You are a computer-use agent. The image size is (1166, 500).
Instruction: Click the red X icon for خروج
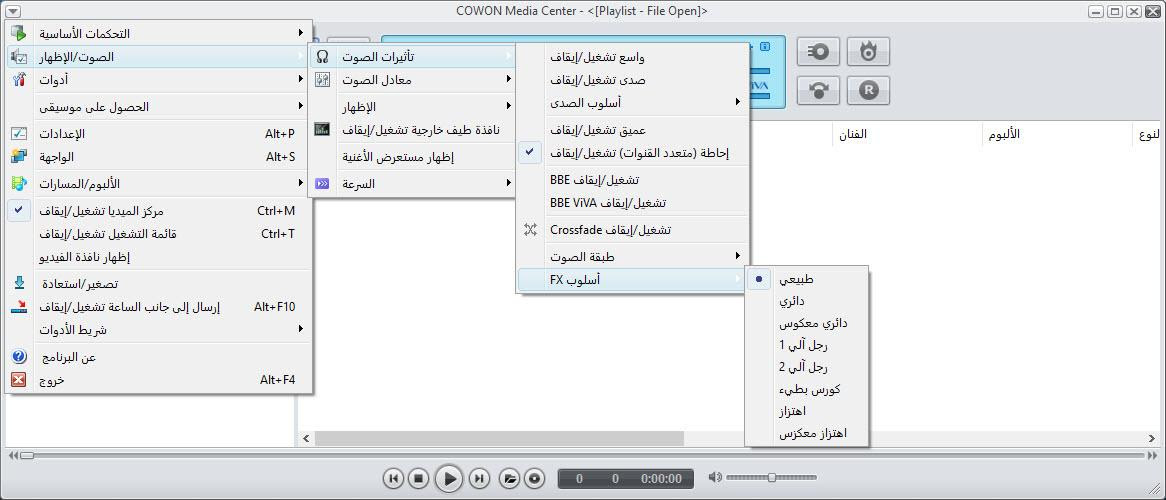(x=19, y=380)
